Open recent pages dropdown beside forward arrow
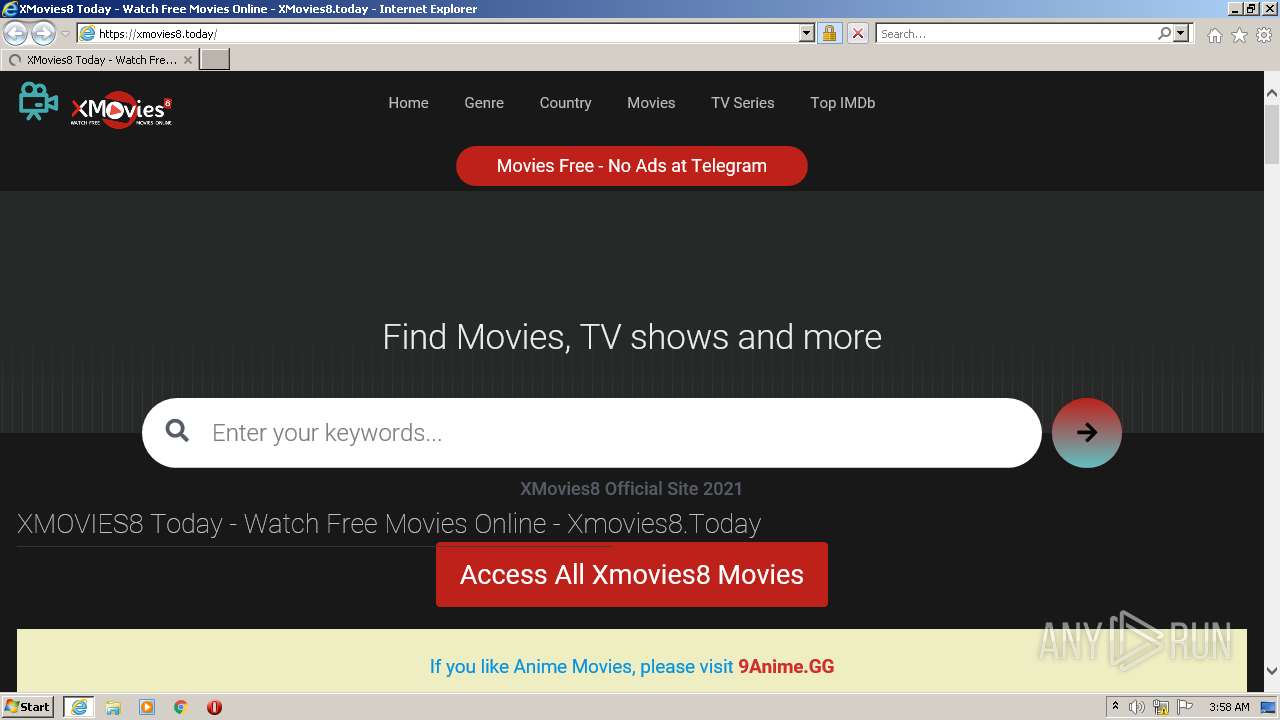1280x720 pixels. (x=65, y=34)
